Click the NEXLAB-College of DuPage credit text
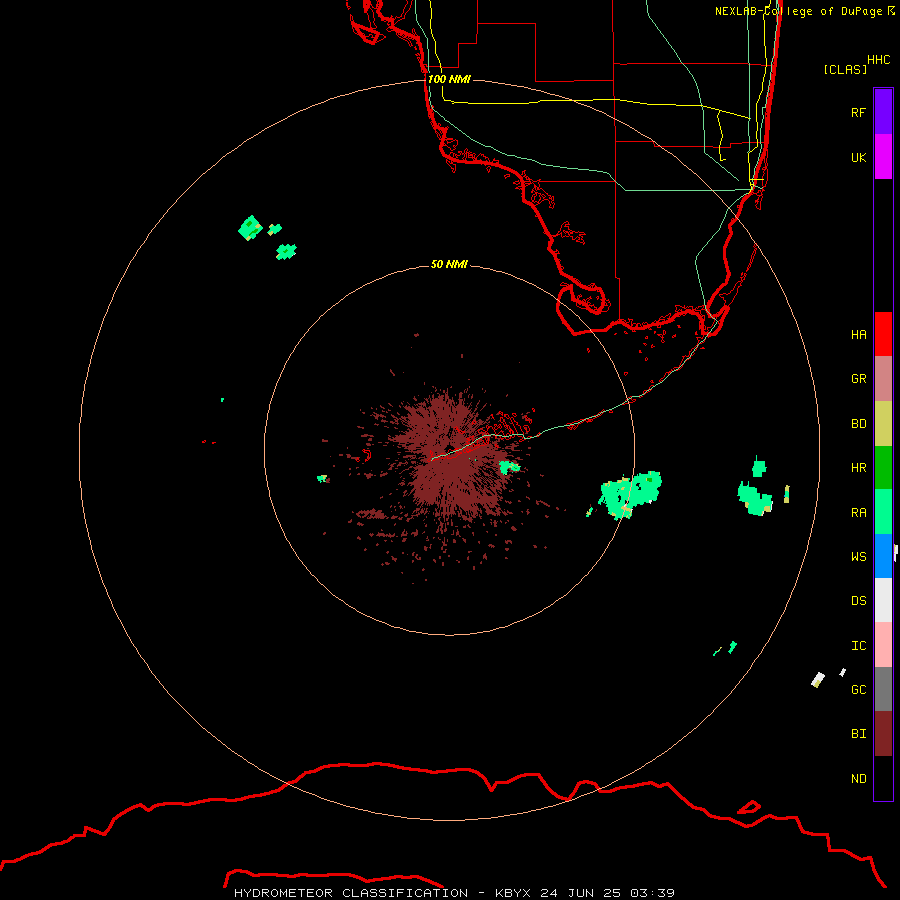The width and height of the screenshot is (900, 900). click(x=798, y=11)
